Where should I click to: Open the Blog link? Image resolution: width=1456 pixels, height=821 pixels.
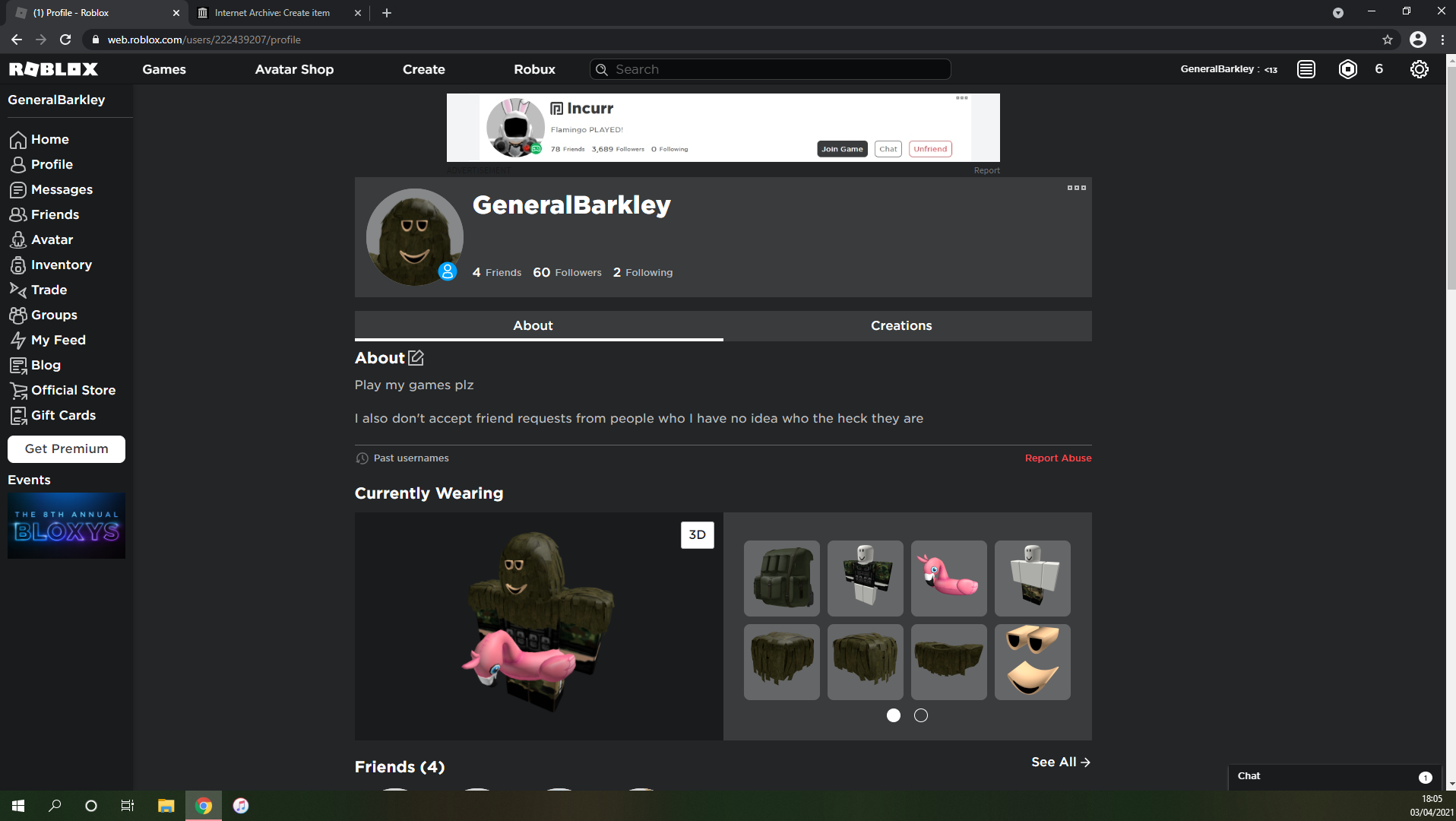pyautogui.click(x=35, y=365)
